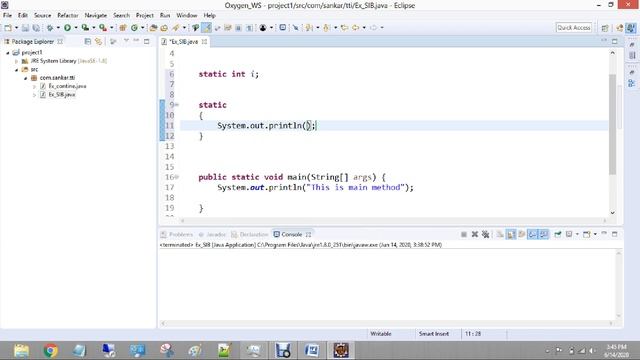This screenshot has height=360, width=640.
Task: Open the Source menu
Action: 42,15
